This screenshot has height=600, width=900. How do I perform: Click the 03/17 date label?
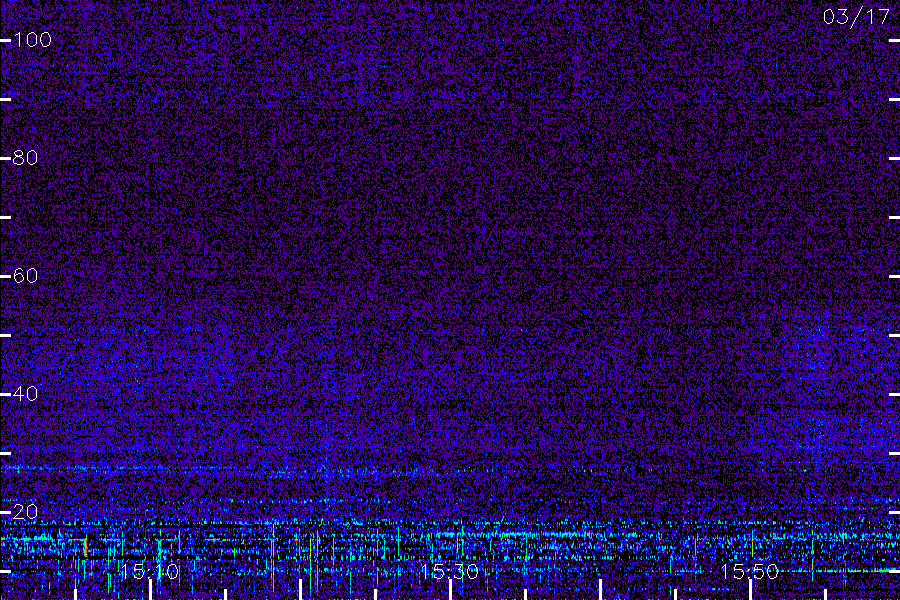point(856,17)
